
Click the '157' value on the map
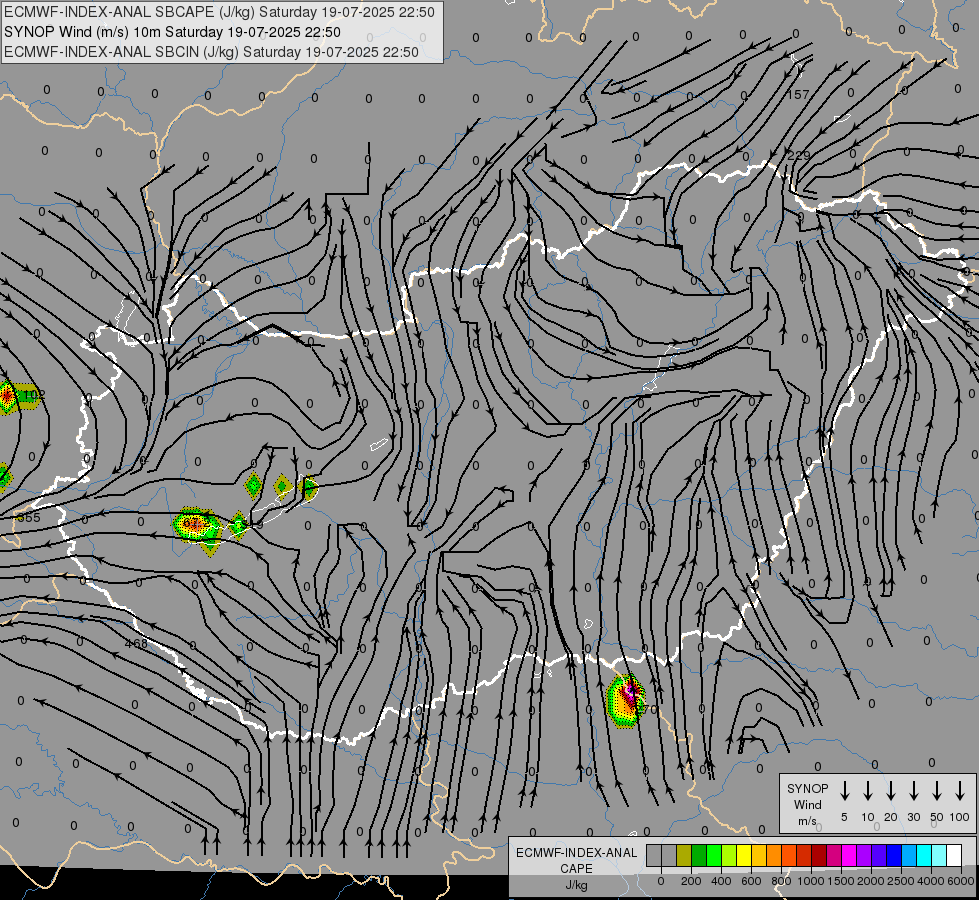pyautogui.click(x=798, y=94)
